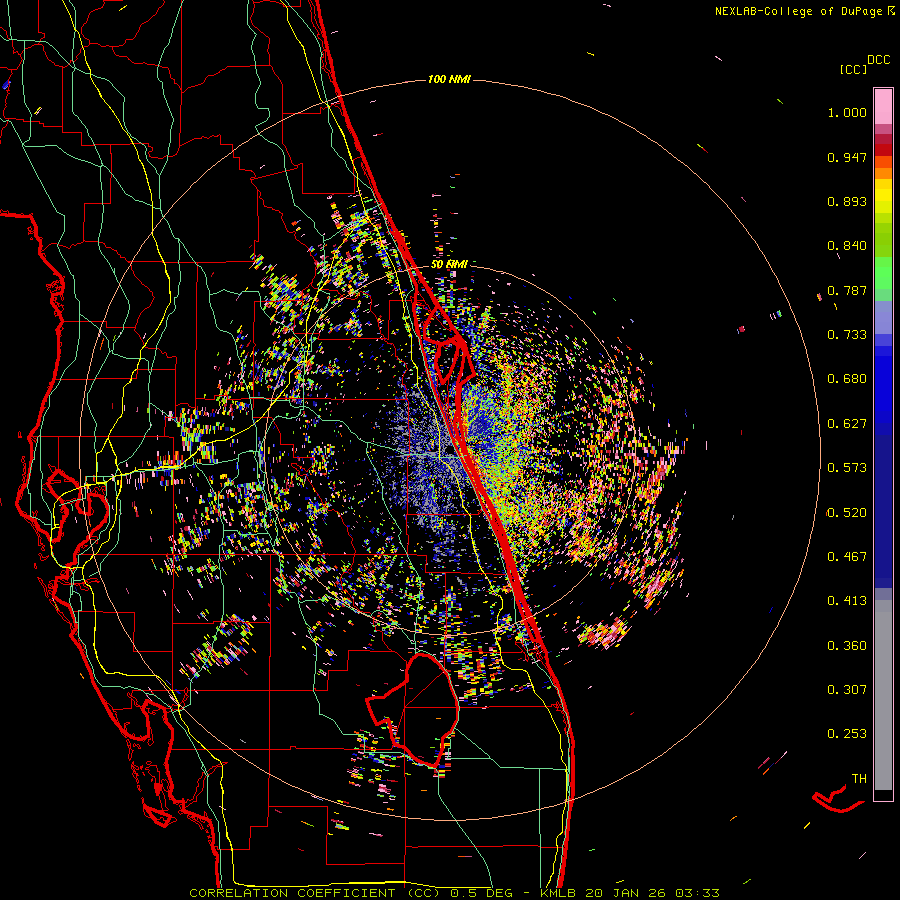
Task: Select the 0.947 scale value
Action: 847,157
